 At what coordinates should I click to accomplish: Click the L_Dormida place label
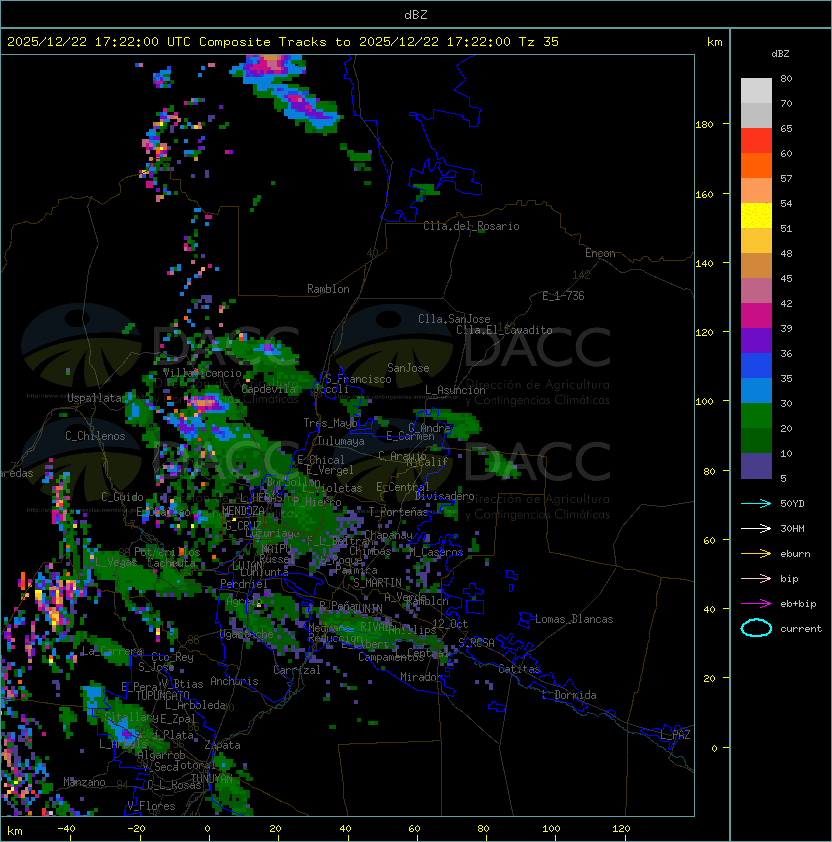569,695
